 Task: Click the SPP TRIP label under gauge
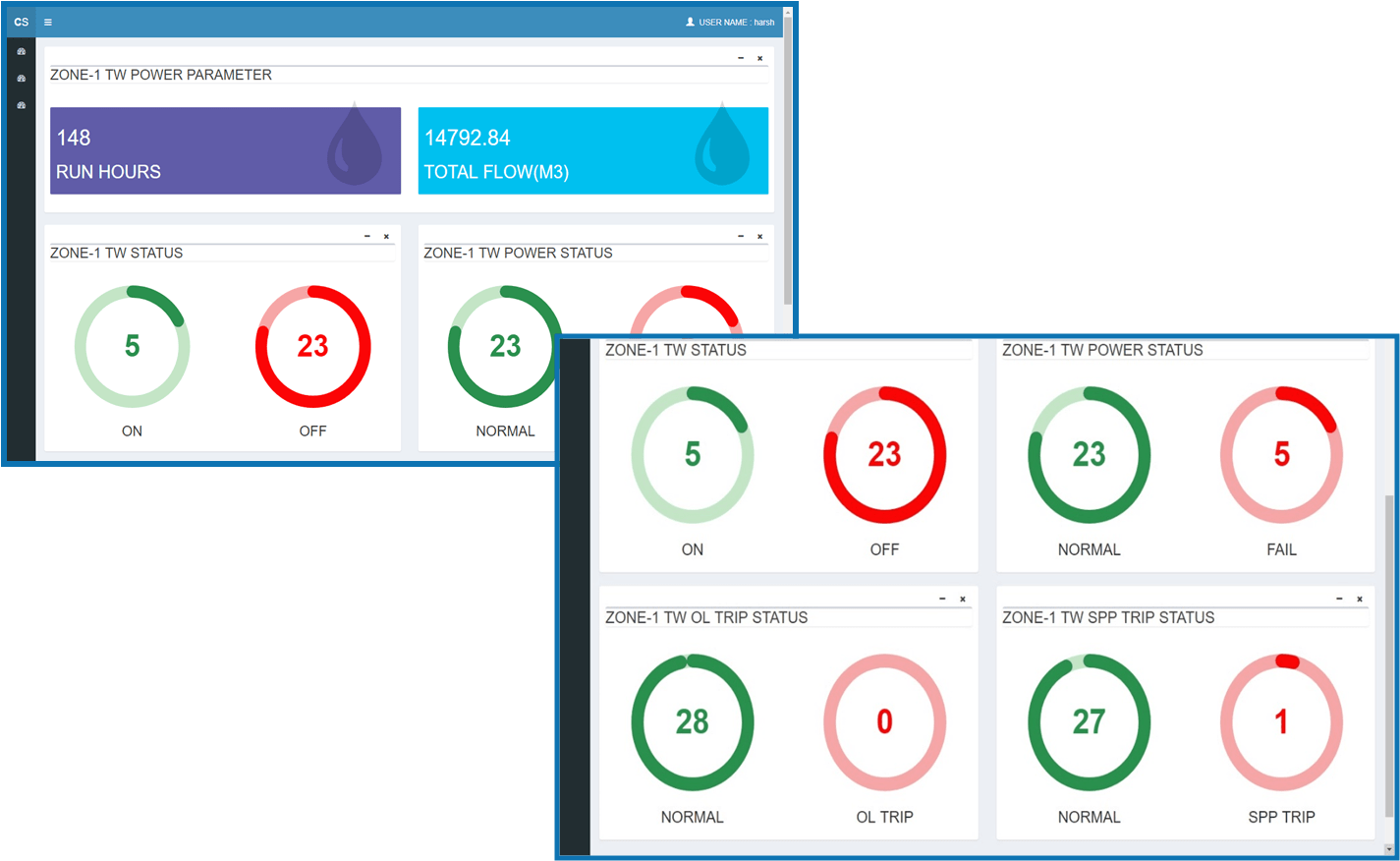pos(1281,817)
